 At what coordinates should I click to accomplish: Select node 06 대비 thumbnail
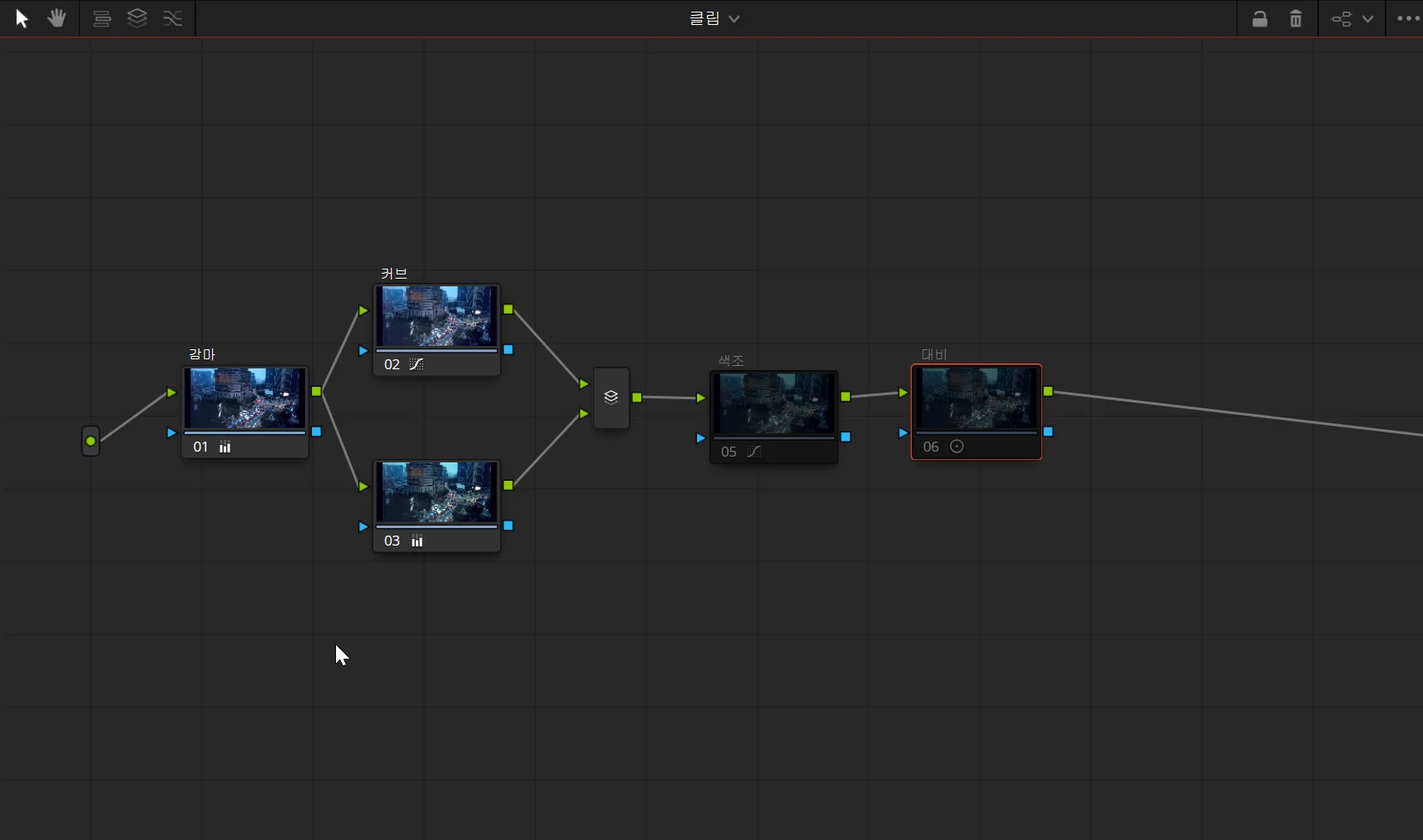tap(976, 398)
